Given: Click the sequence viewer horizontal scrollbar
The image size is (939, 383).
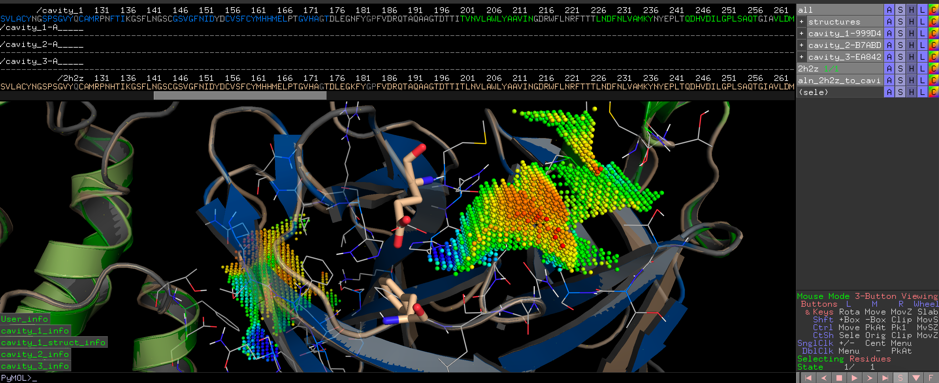Looking at the screenshot, I should click(x=240, y=95).
